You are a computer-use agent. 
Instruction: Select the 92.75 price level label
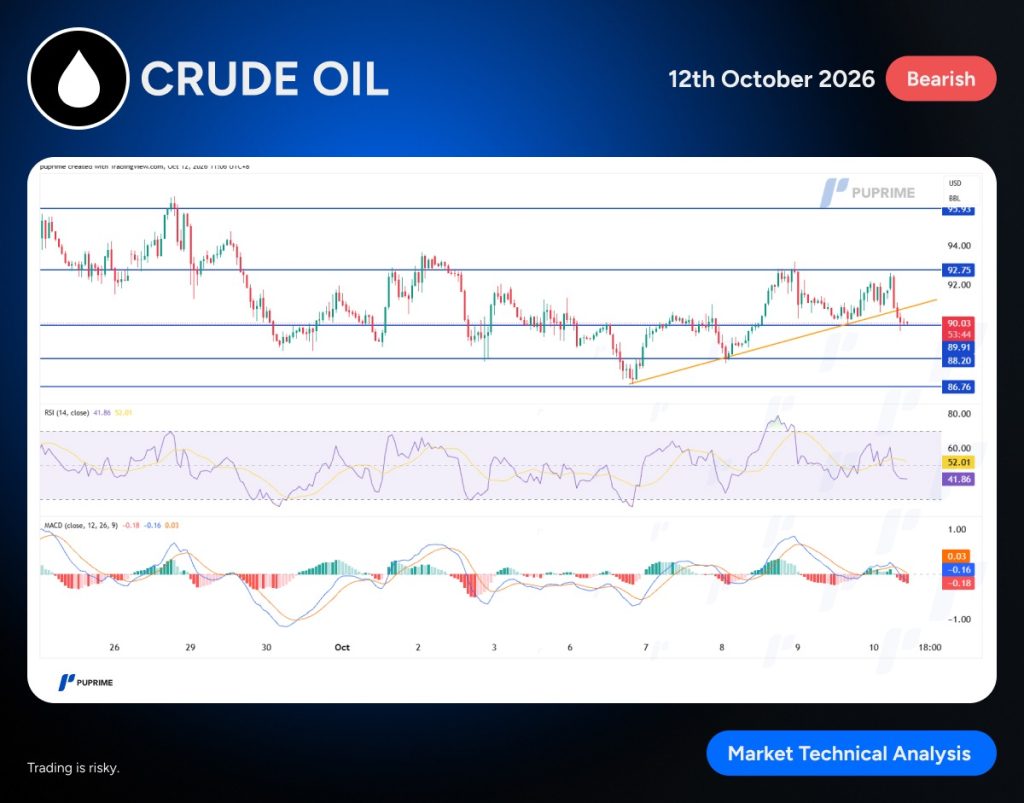click(x=958, y=270)
